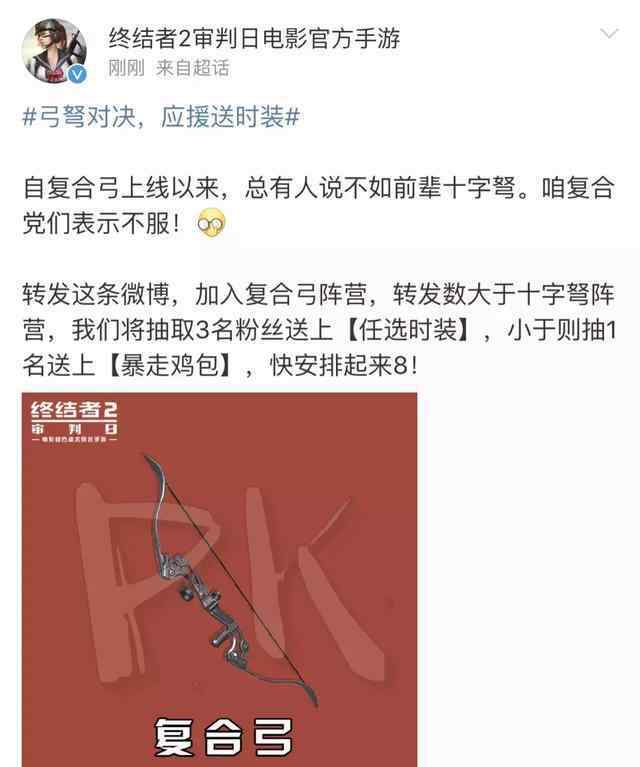Tap the blue verified badge on avatar
The height and width of the screenshot is (767, 640).
[x=76, y=74]
